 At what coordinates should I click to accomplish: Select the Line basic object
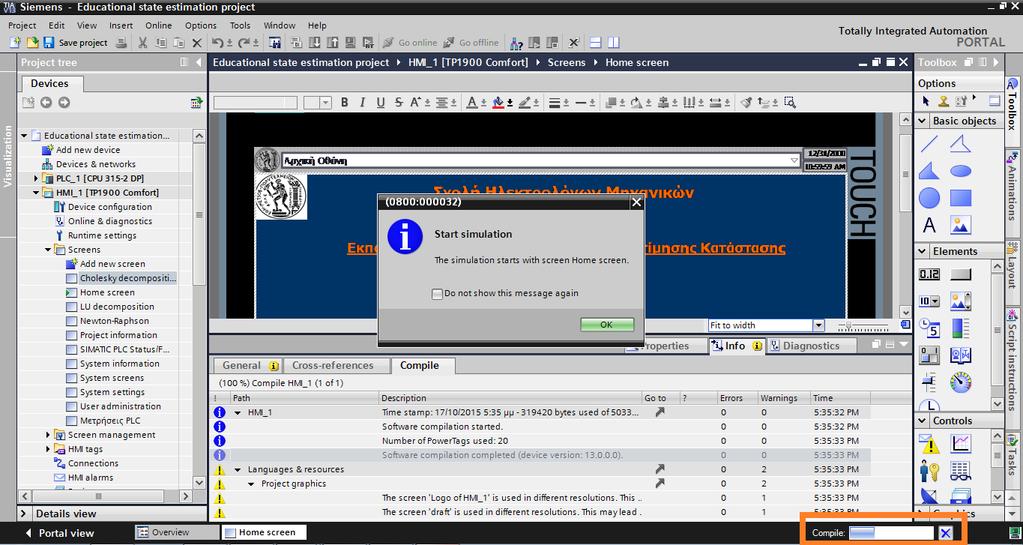pos(929,144)
